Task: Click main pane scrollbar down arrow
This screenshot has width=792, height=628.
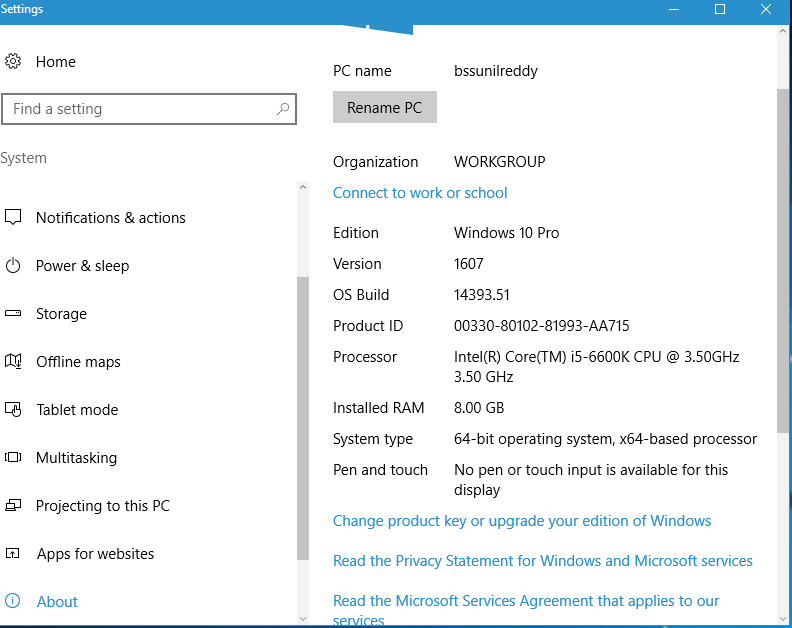Action: [783, 618]
